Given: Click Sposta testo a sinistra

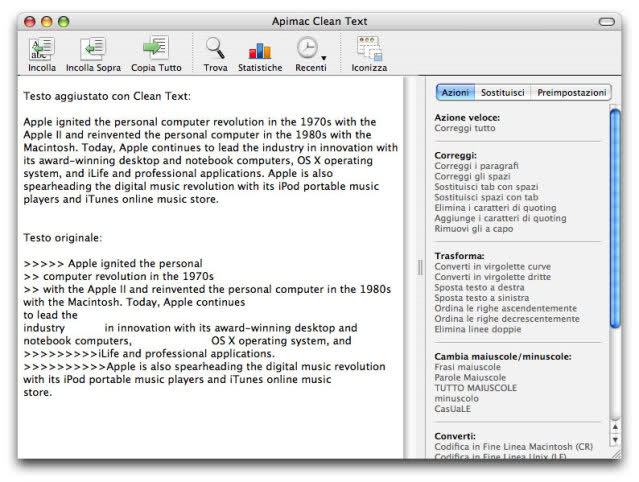Looking at the screenshot, I should (482, 298).
